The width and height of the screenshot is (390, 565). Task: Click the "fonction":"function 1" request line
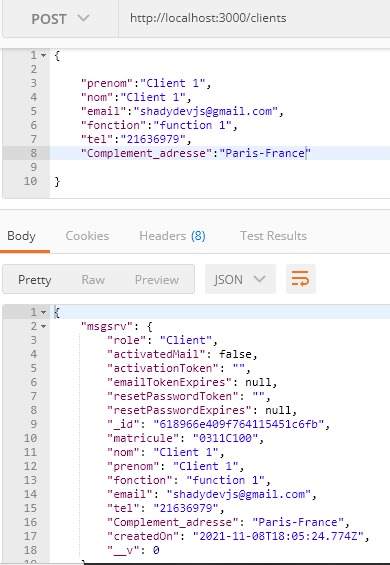tap(159, 125)
